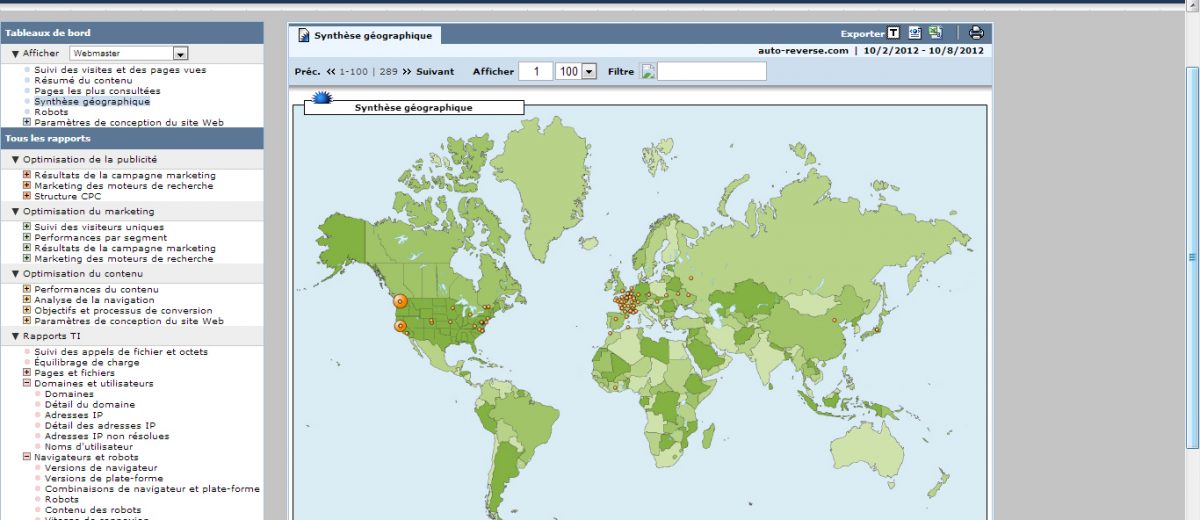Image resolution: width=1200 pixels, height=520 pixels.
Task: Click the document icon on Synthèse géographique tab
Action: pos(303,36)
